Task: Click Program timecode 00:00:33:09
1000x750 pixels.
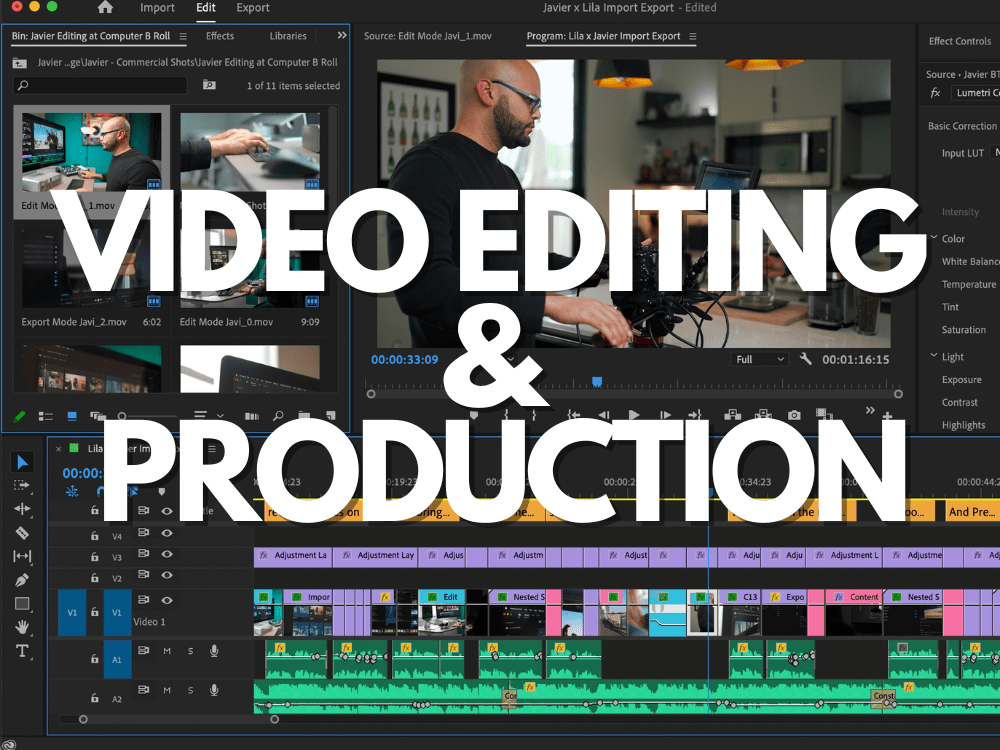Action: [x=405, y=360]
